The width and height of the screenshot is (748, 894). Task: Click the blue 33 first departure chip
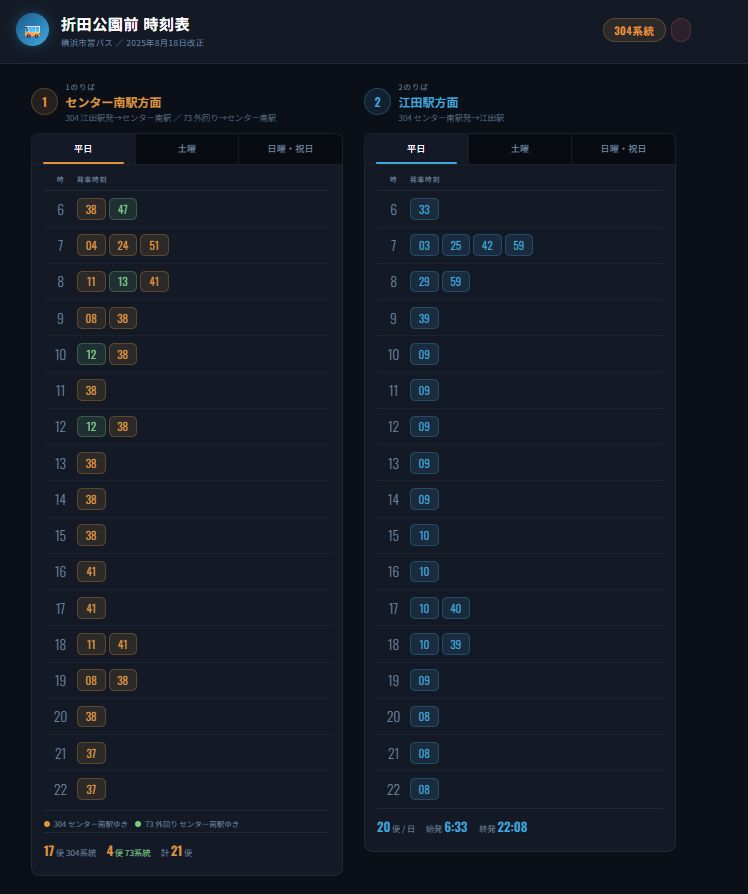pyautogui.click(x=424, y=209)
